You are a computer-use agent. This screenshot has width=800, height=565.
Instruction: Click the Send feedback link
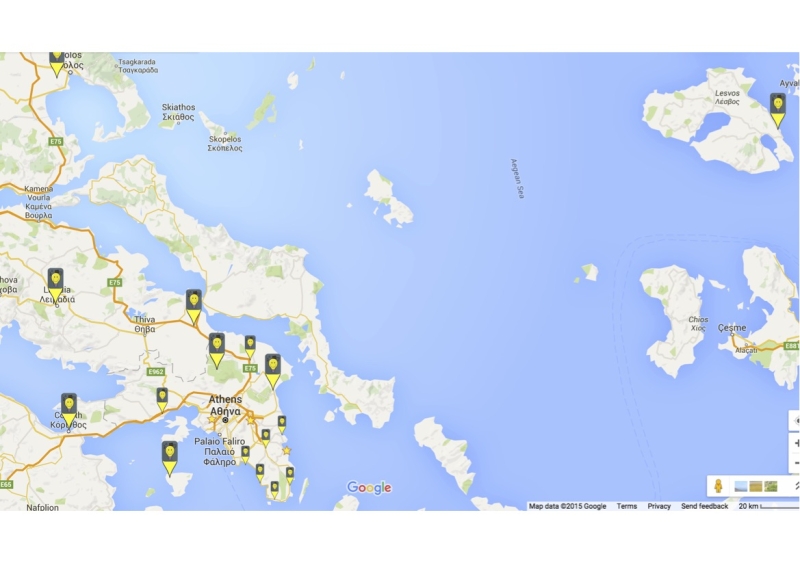[x=704, y=506]
